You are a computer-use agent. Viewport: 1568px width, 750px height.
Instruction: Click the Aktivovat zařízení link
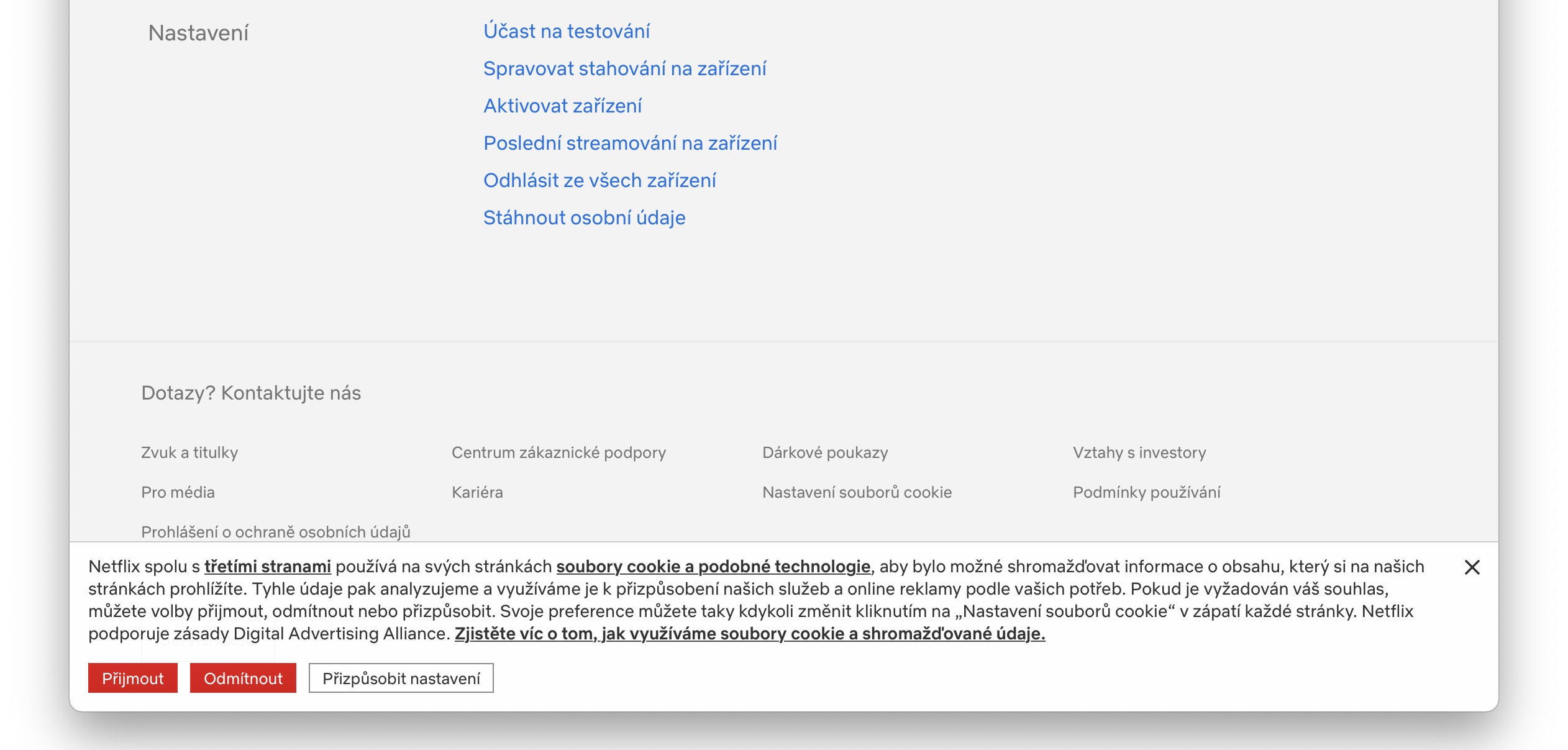tap(562, 106)
